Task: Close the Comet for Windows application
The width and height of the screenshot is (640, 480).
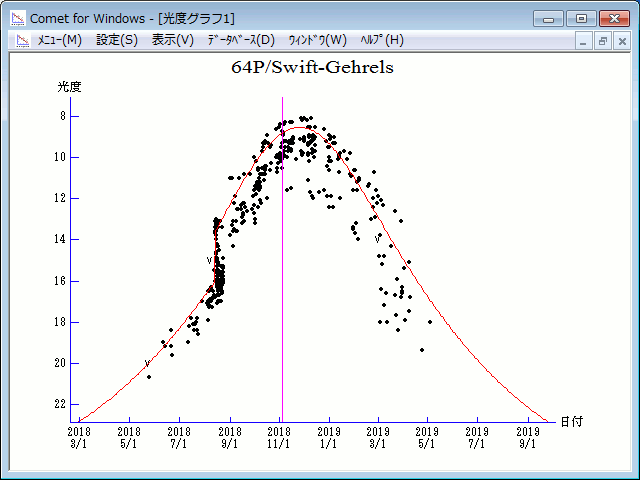Action: [x=614, y=19]
